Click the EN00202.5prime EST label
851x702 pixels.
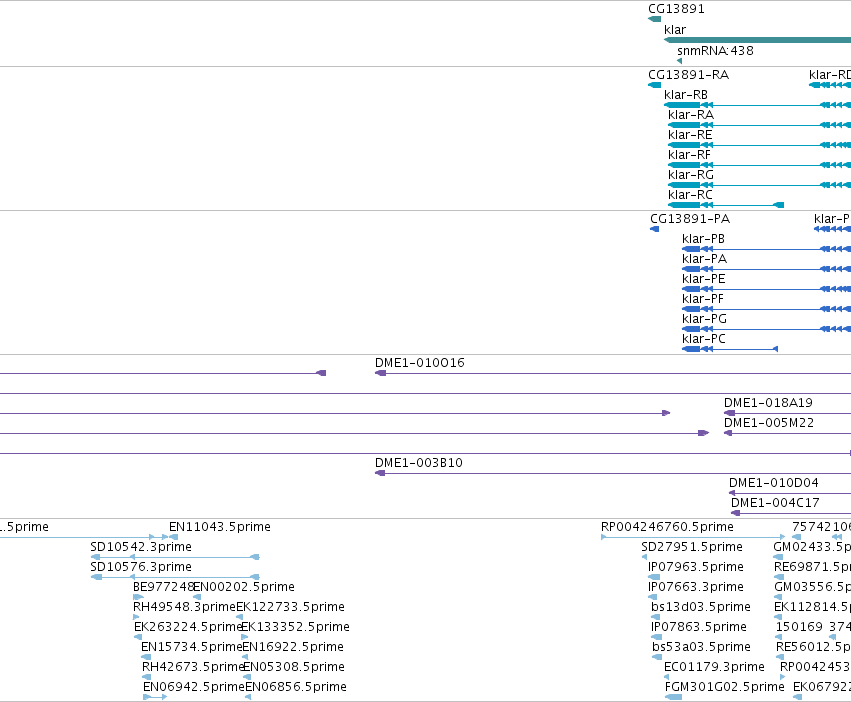coord(244,587)
